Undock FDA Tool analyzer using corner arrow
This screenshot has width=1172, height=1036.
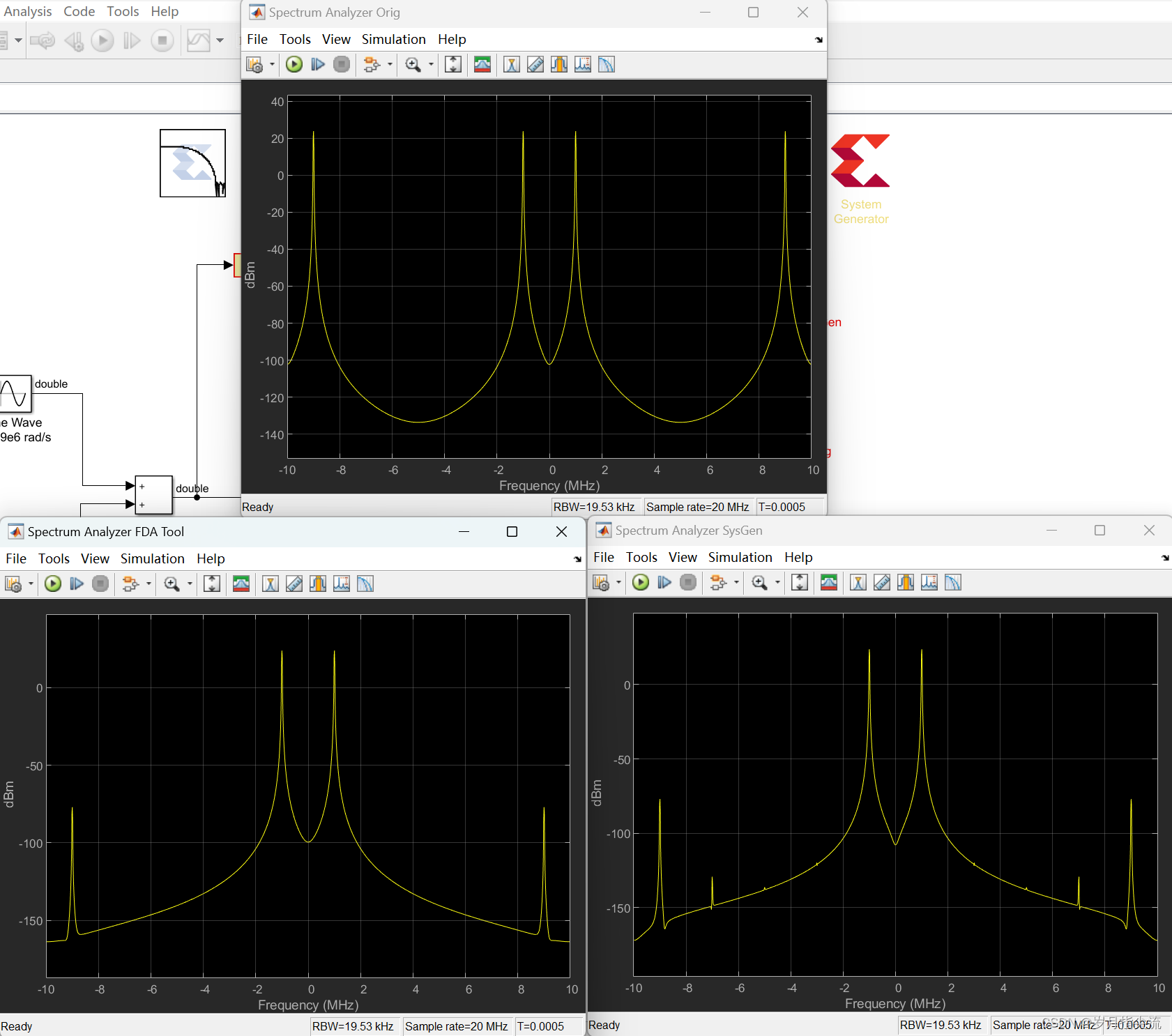coord(577,559)
